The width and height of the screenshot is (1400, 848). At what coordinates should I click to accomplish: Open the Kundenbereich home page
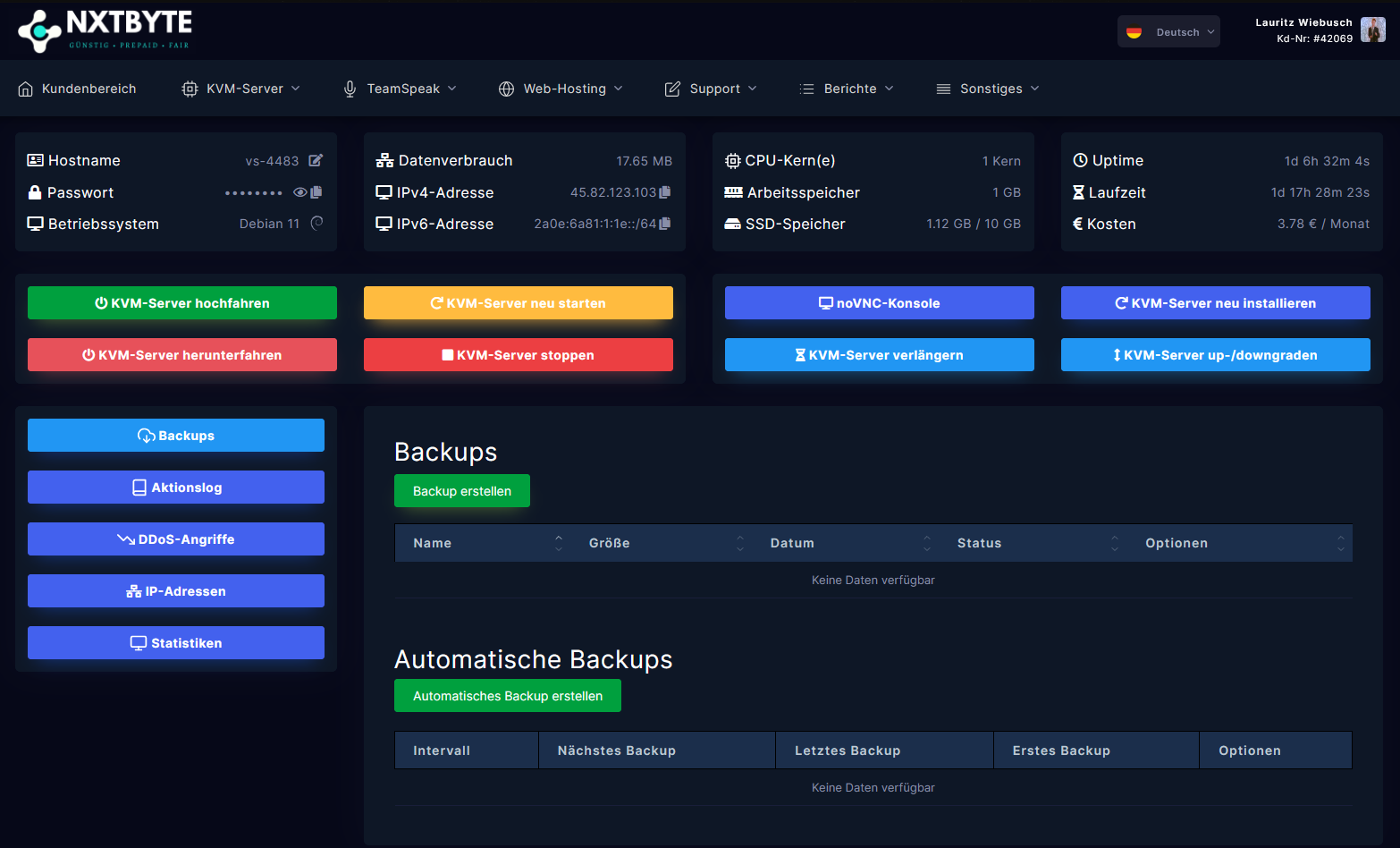[x=77, y=89]
